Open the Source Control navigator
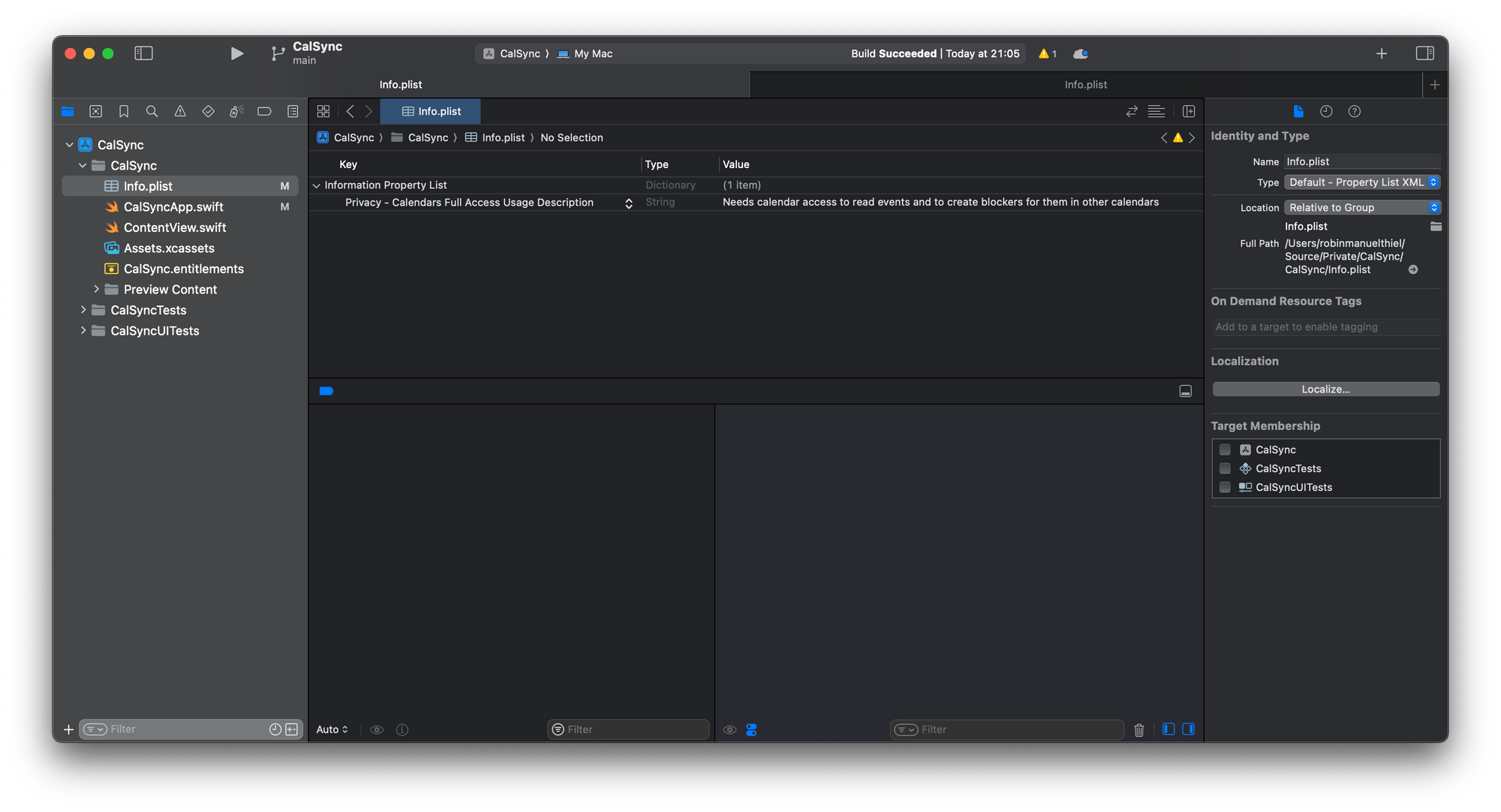The image size is (1501, 812). 95,111
